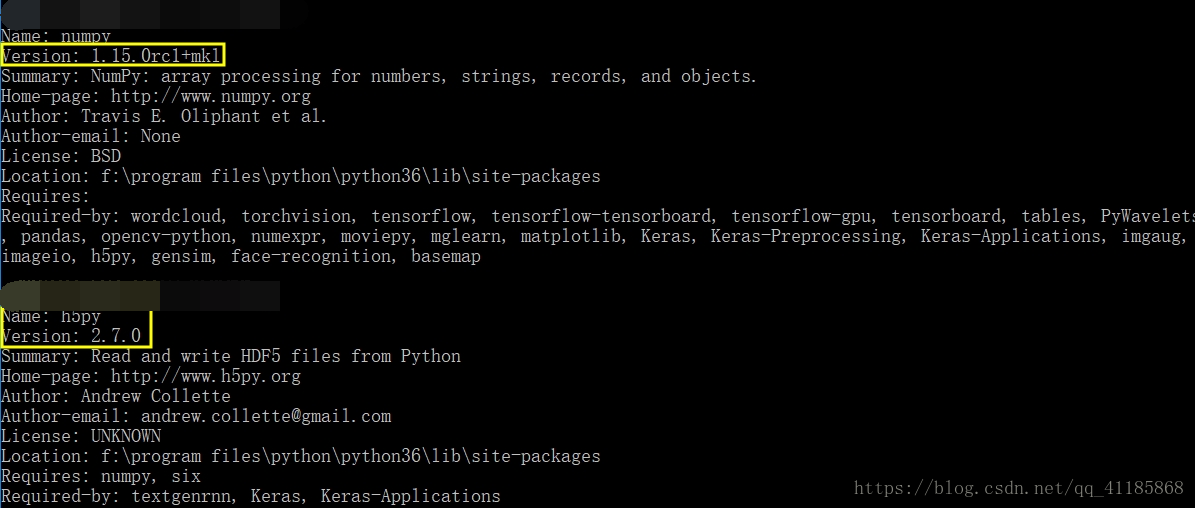Click the numpy Version line highlighted in yellow
The image size is (1195, 508).
113,56
